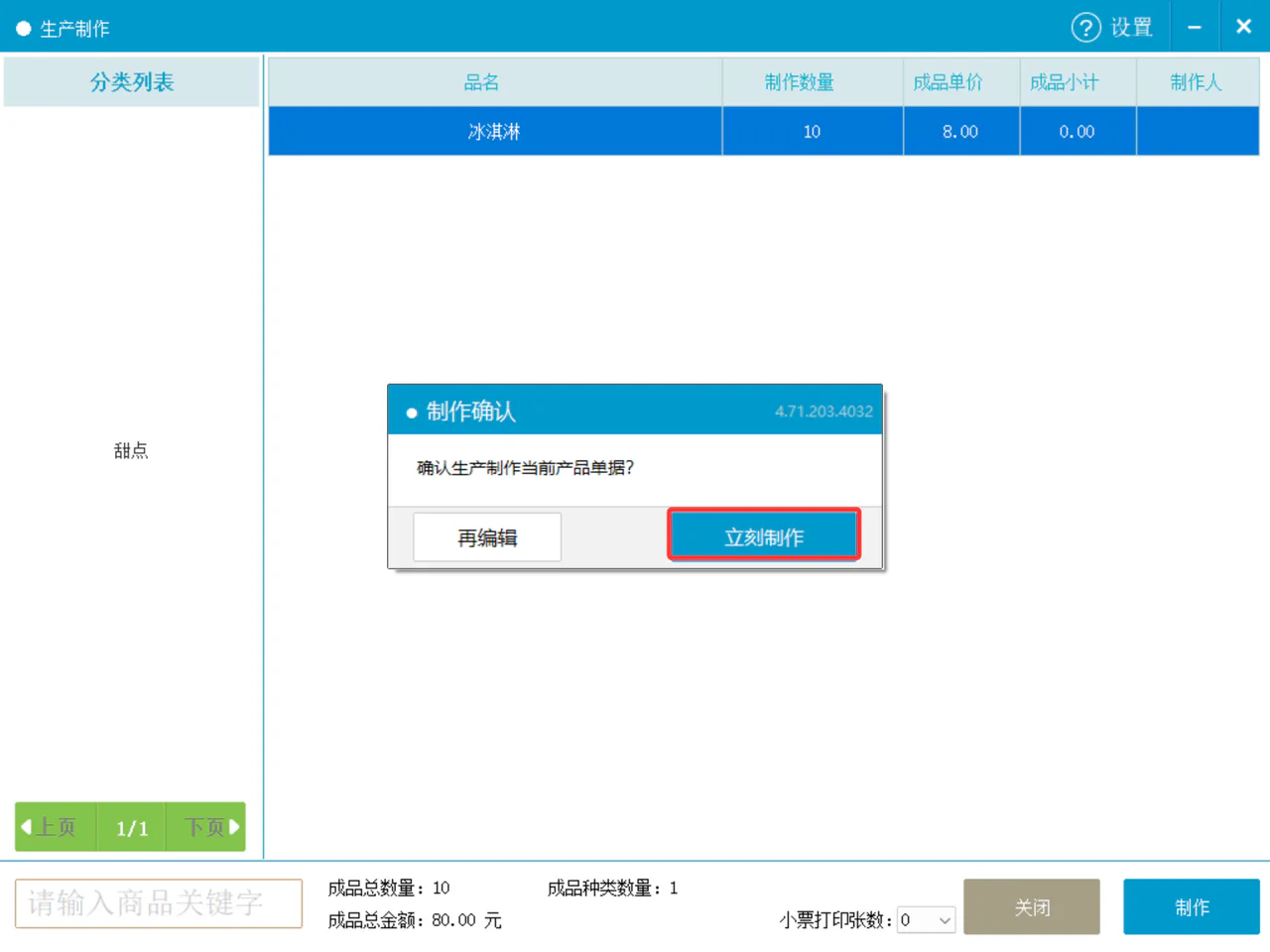Click the 成品单价 value 8.00

960,131
